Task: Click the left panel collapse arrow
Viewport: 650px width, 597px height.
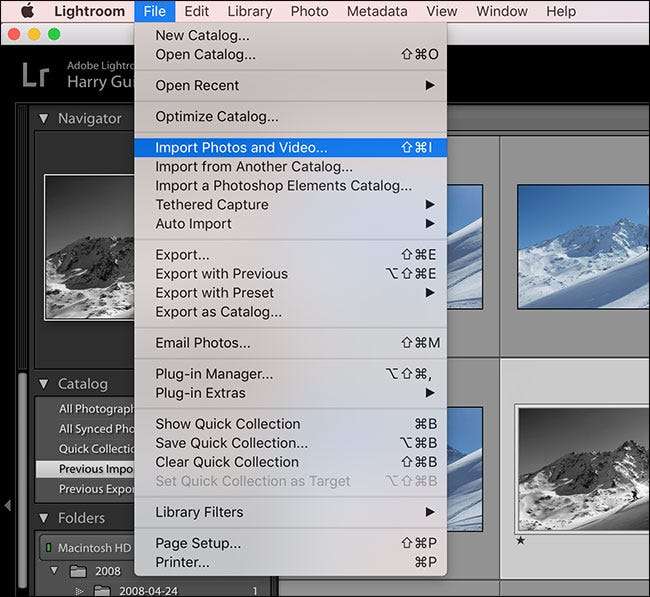Action: click(x=8, y=505)
